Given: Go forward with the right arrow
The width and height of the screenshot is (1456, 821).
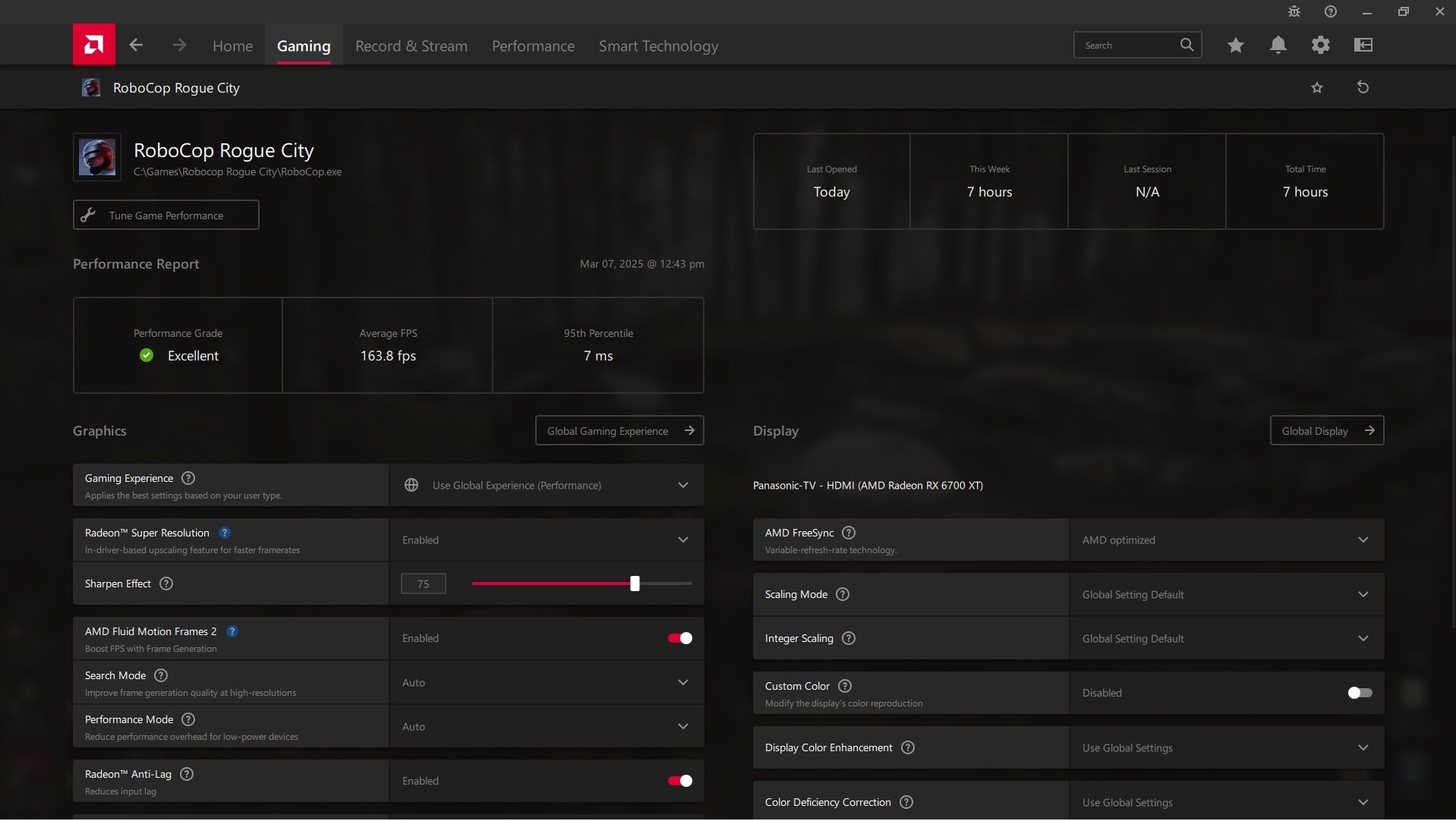Looking at the screenshot, I should 179,46.
